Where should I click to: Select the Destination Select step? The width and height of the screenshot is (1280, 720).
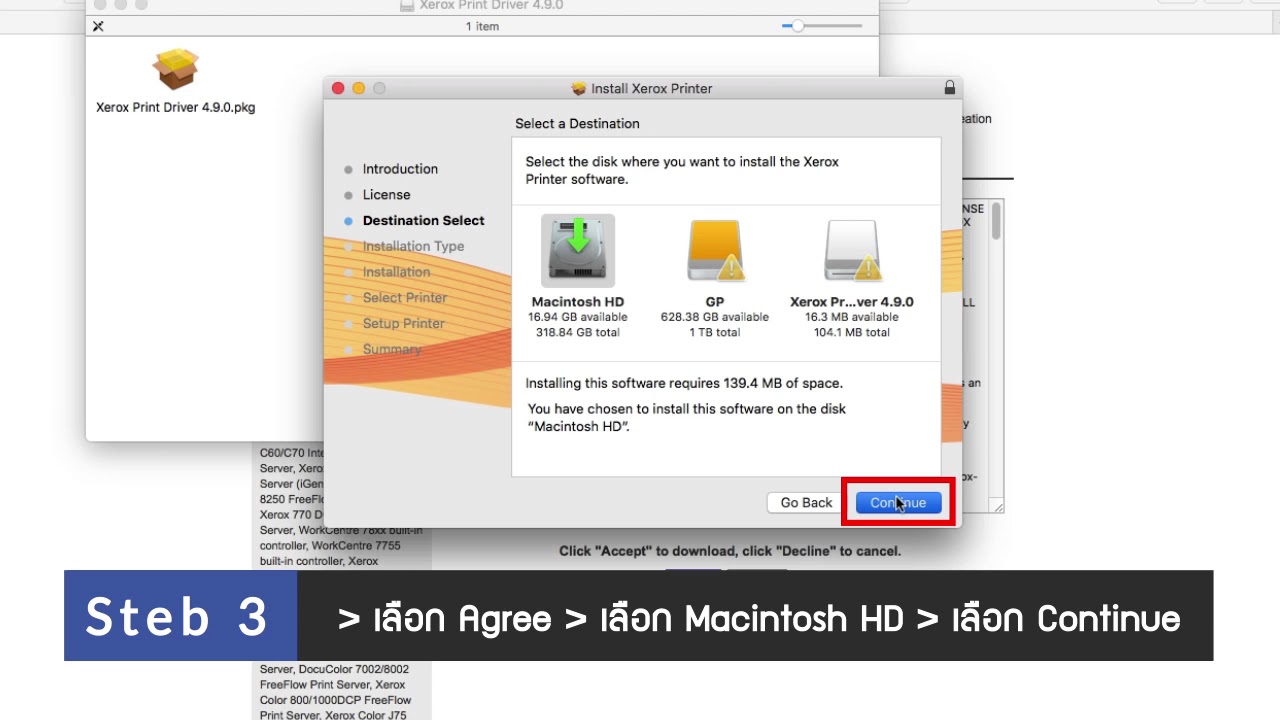(x=423, y=221)
